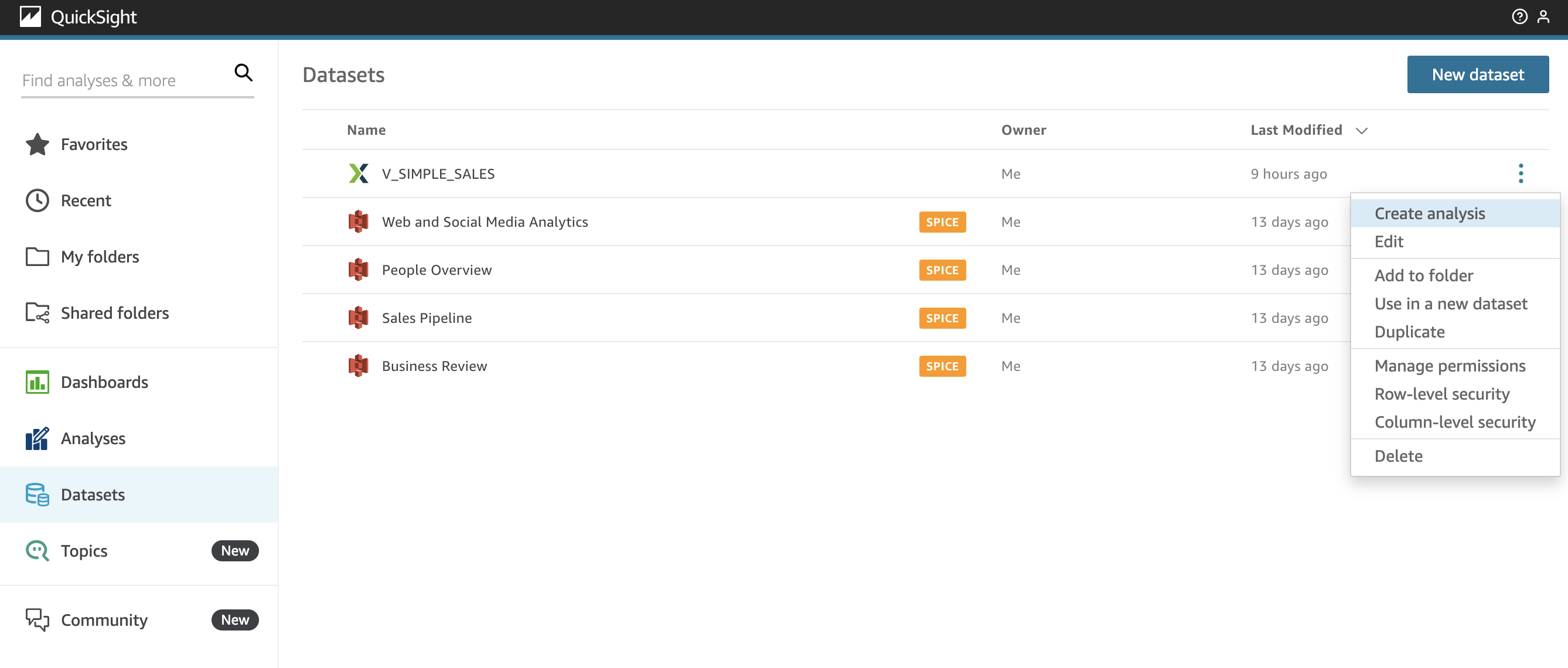Image resolution: width=1568 pixels, height=668 pixels.
Task: Click the V_SIMPLE_SALES dataset source icon
Action: point(359,173)
